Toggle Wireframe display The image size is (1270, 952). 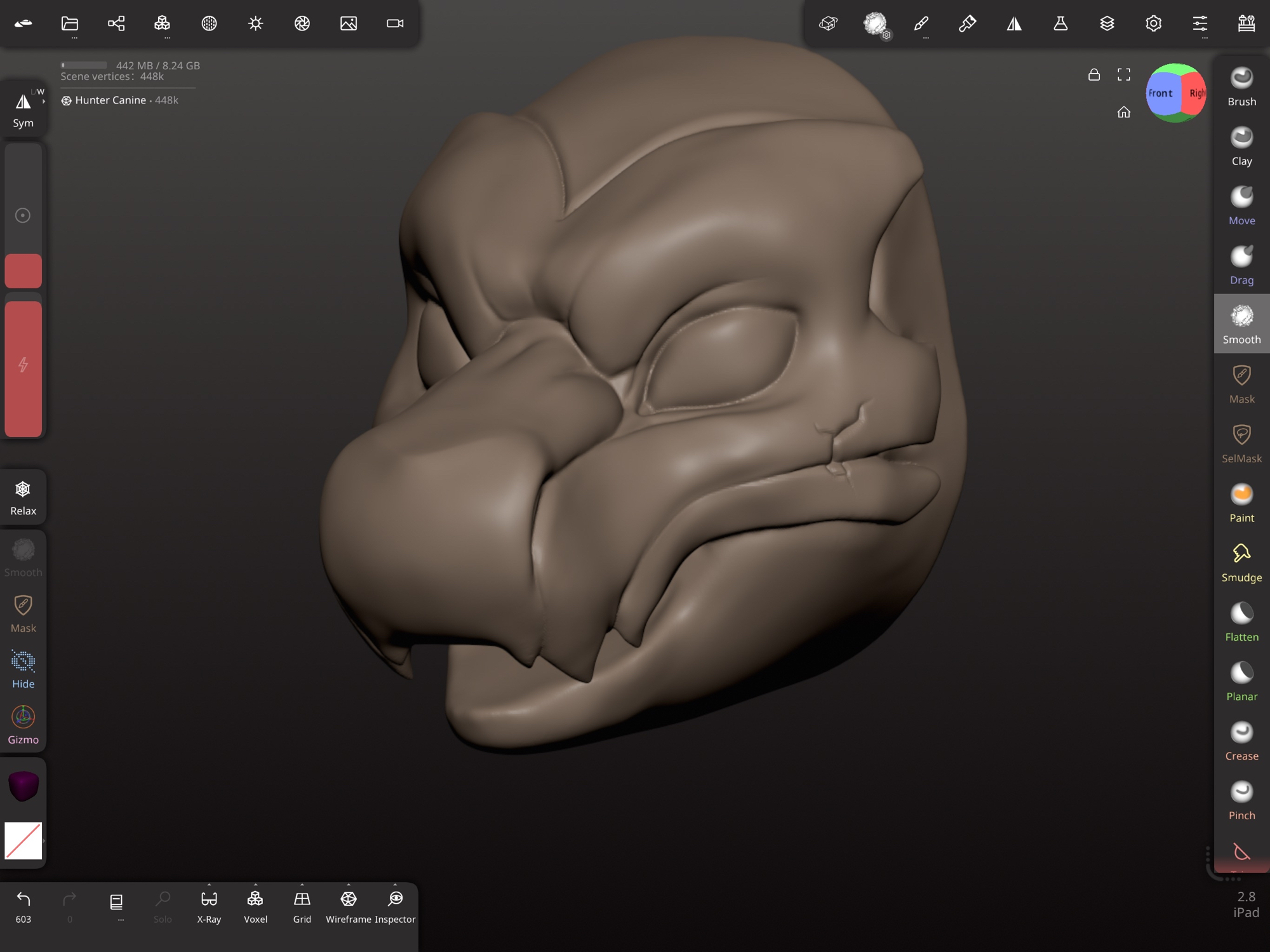[x=348, y=905]
